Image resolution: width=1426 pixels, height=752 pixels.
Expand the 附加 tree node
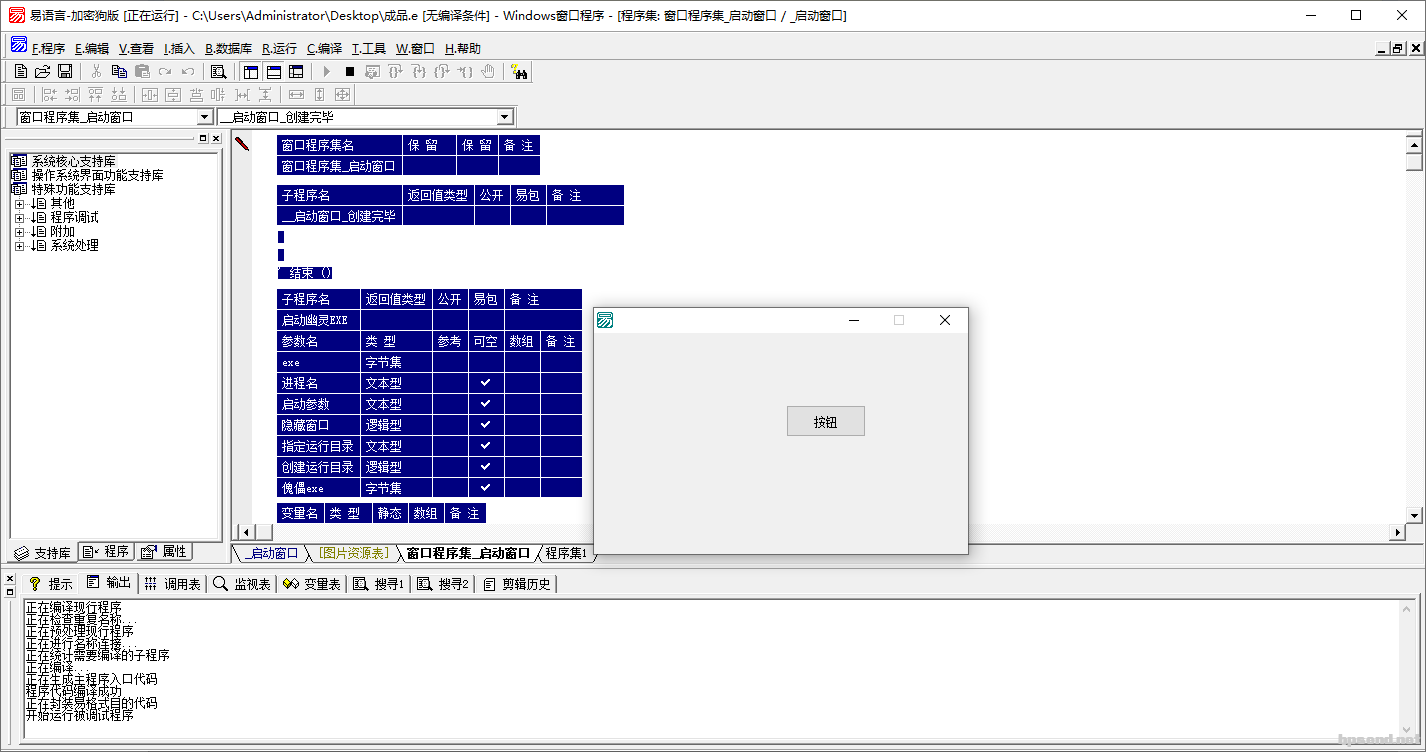(x=19, y=231)
